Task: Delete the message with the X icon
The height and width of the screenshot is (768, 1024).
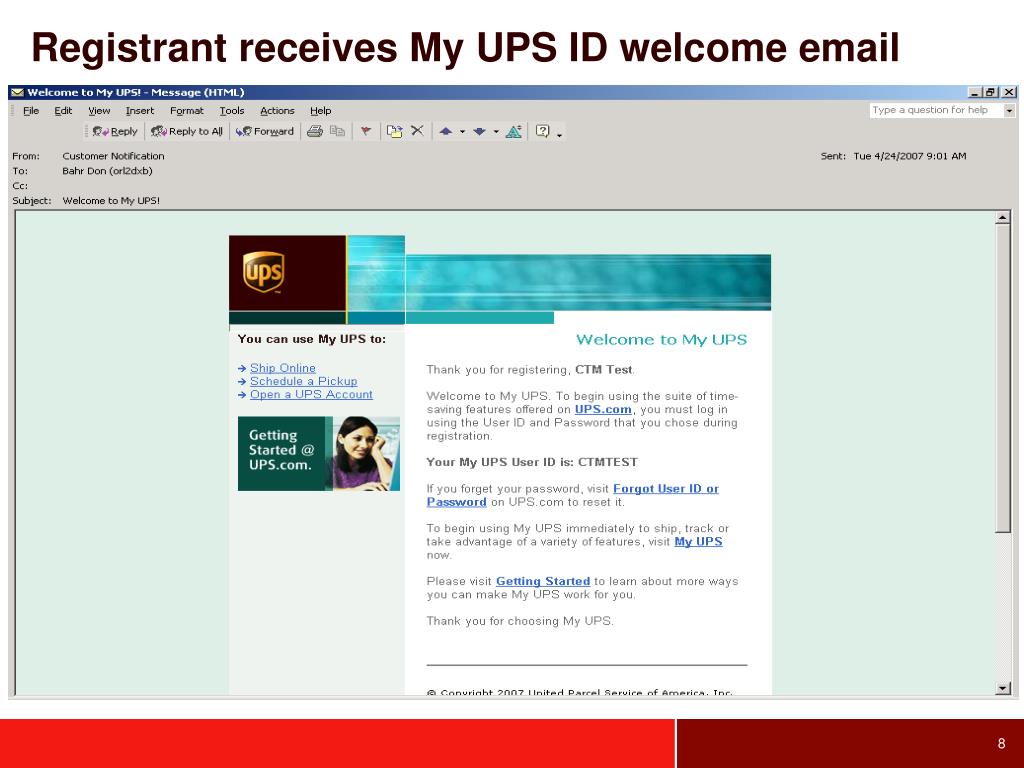Action: [417, 131]
